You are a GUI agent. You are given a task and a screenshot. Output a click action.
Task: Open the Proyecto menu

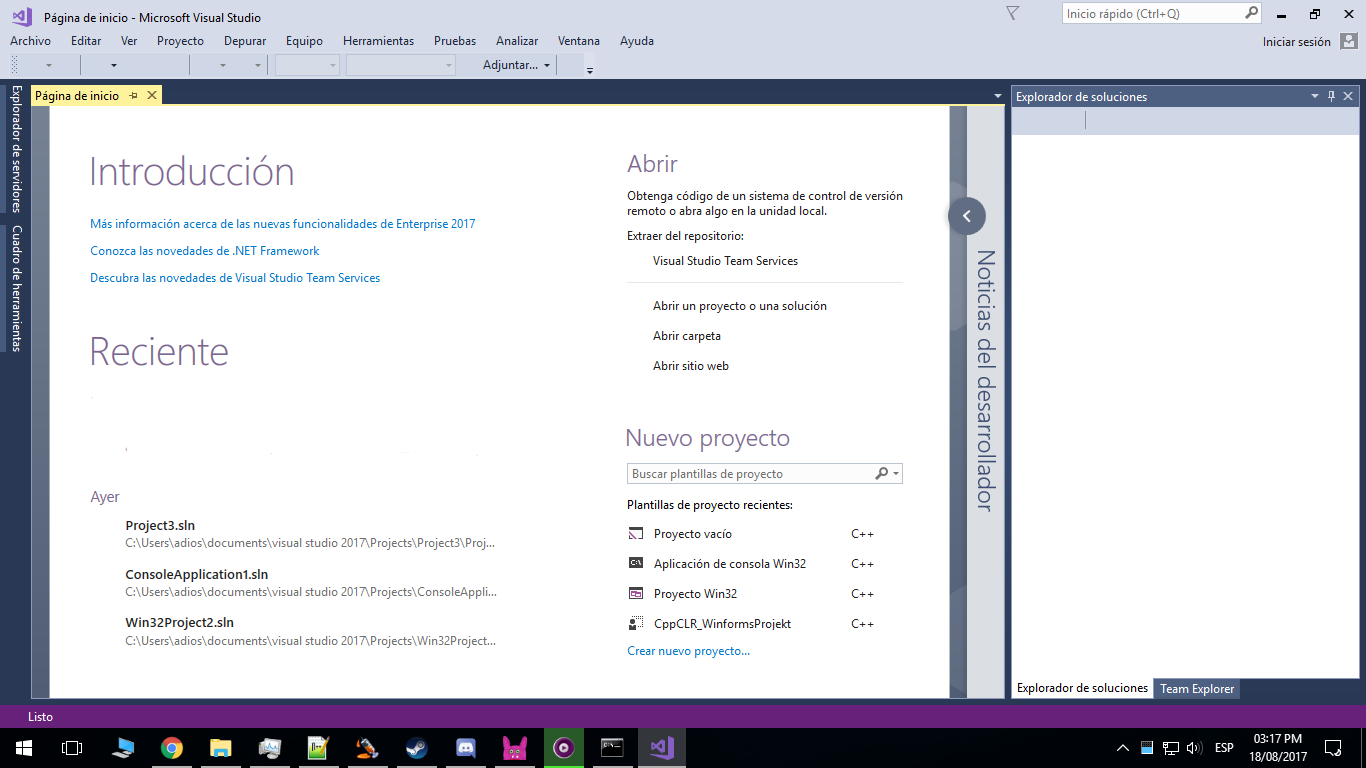coord(180,41)
